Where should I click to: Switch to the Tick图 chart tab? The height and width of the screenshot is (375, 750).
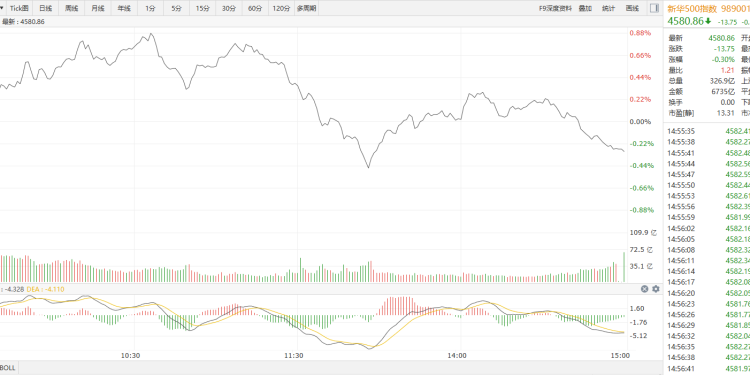point(20,8)
